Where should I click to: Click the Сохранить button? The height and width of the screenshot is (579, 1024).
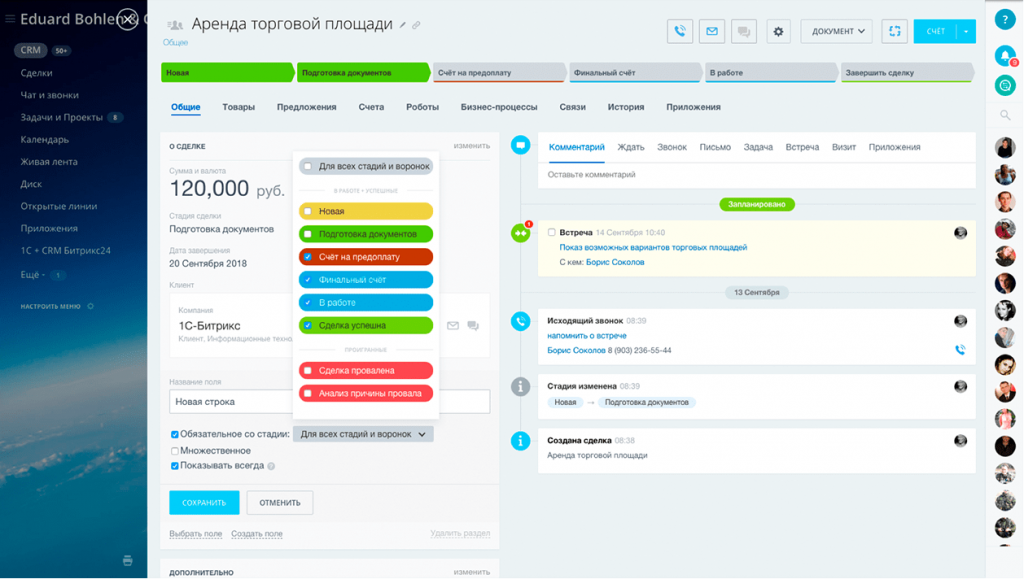204,503
